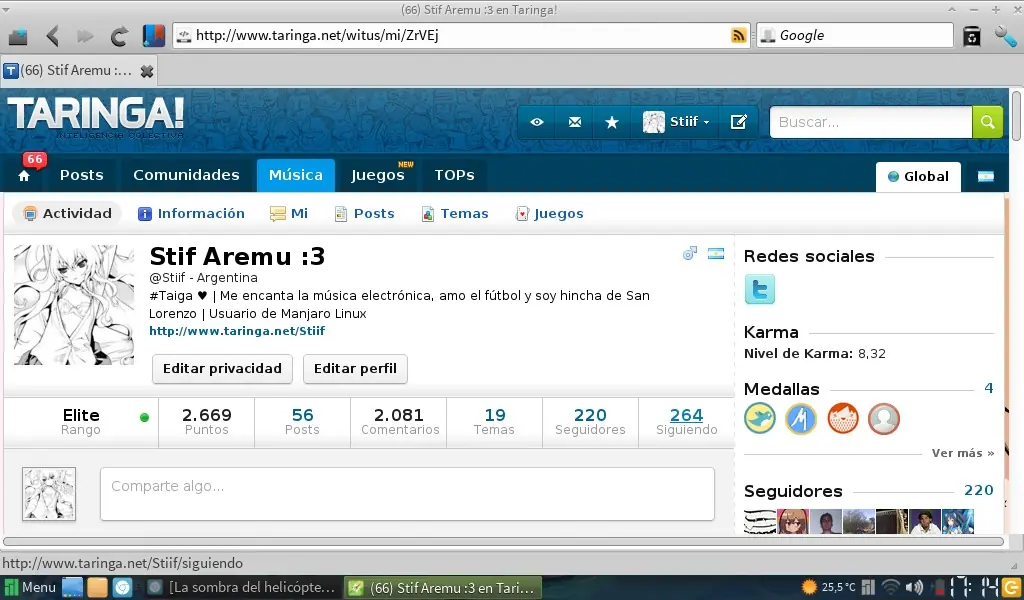Open the taskbar Menu button
Image resolution: width=1024 pixels, height=600 pixels.
click(30, 588)
